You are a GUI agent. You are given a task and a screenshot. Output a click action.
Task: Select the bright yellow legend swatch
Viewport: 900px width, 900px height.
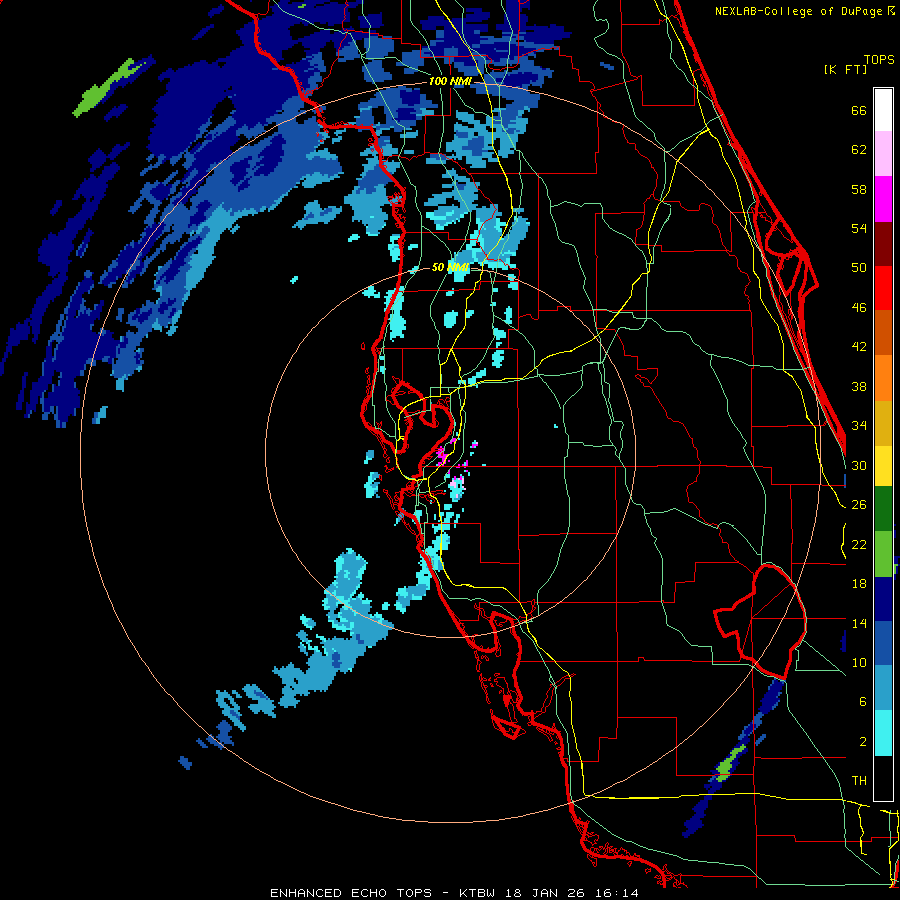click(x=883, y=465)
